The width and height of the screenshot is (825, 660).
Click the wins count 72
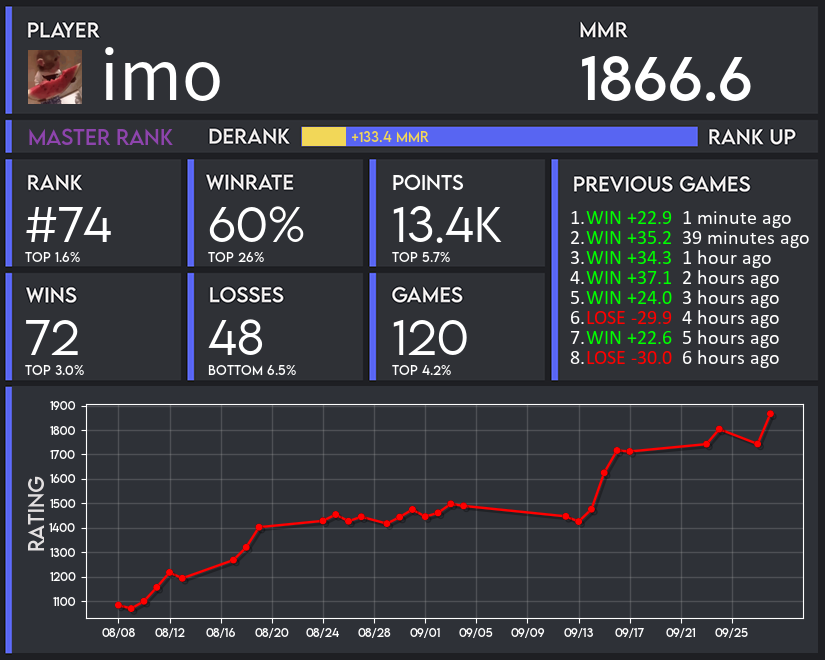point(52,338)
